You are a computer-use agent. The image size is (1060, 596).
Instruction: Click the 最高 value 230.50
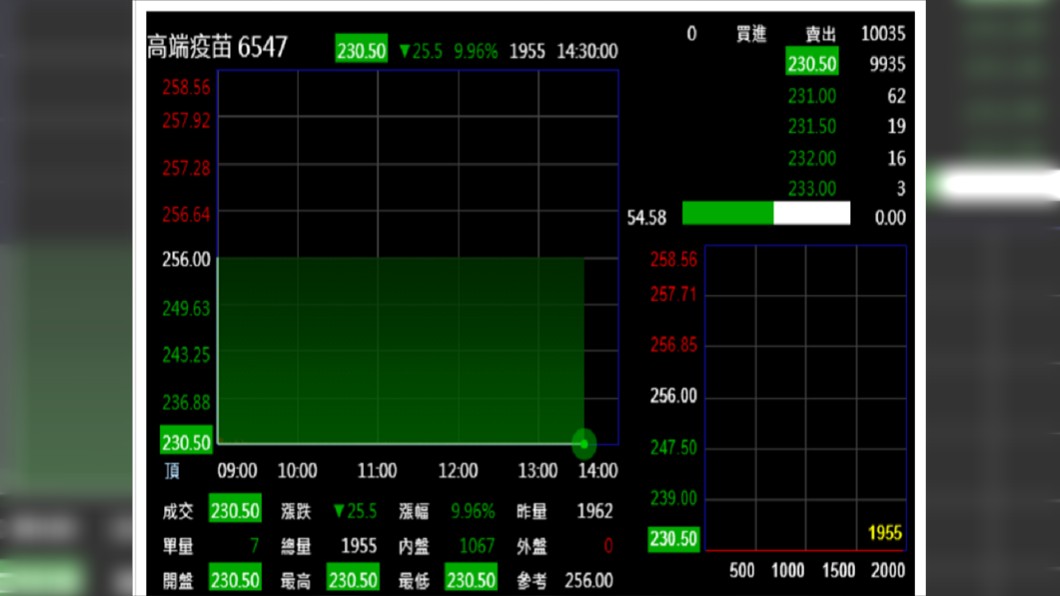353,580
